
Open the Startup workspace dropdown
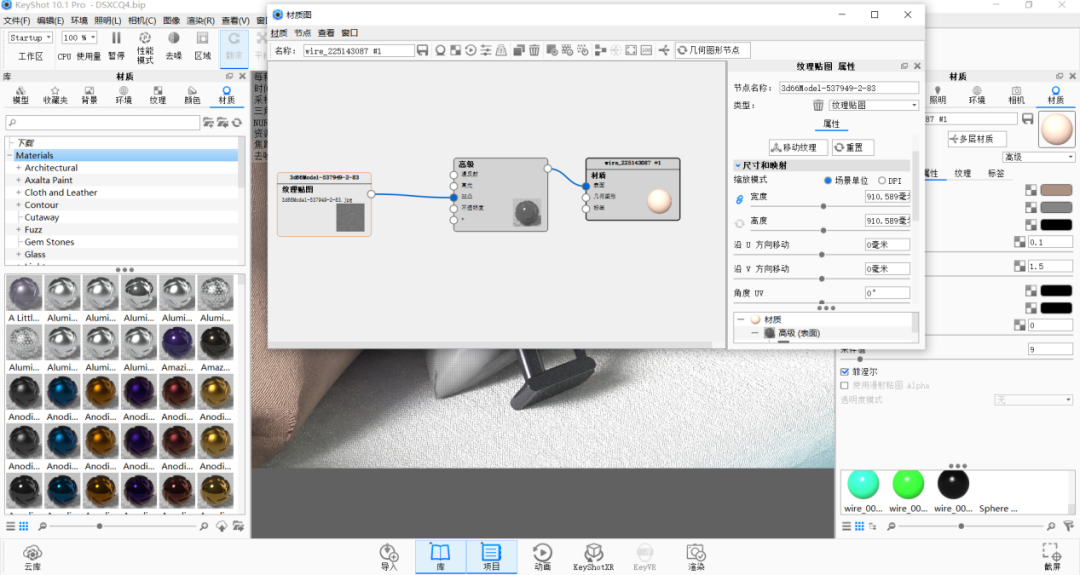click(x=30, y=38)
